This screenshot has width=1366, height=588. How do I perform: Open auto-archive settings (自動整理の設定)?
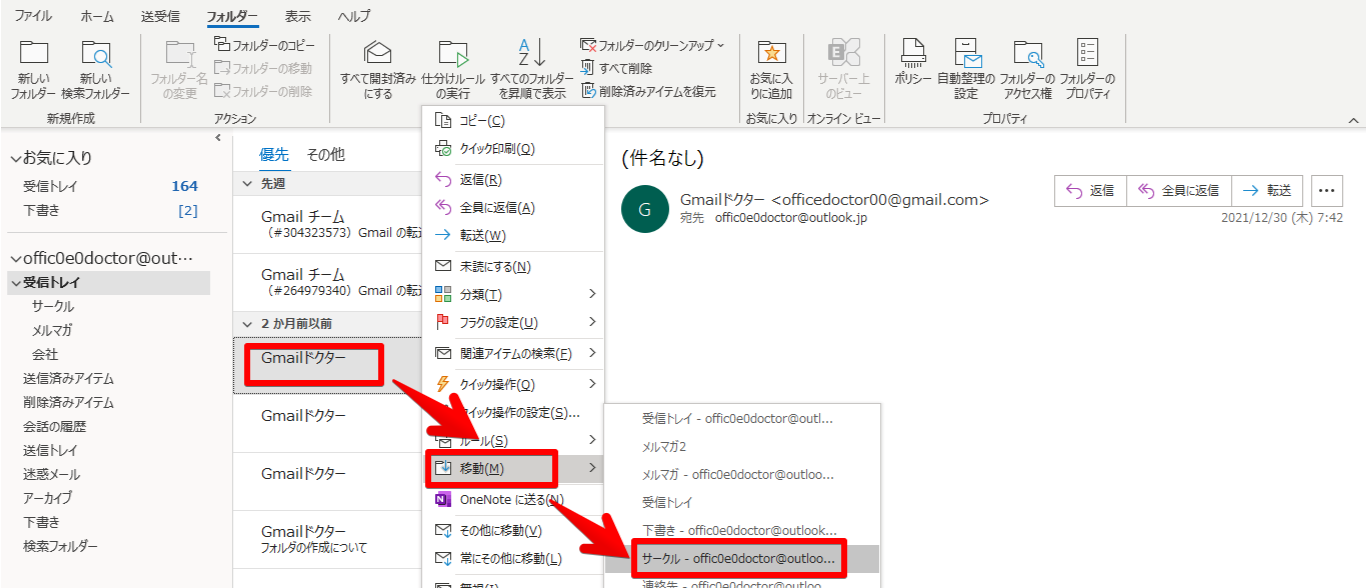966,70
